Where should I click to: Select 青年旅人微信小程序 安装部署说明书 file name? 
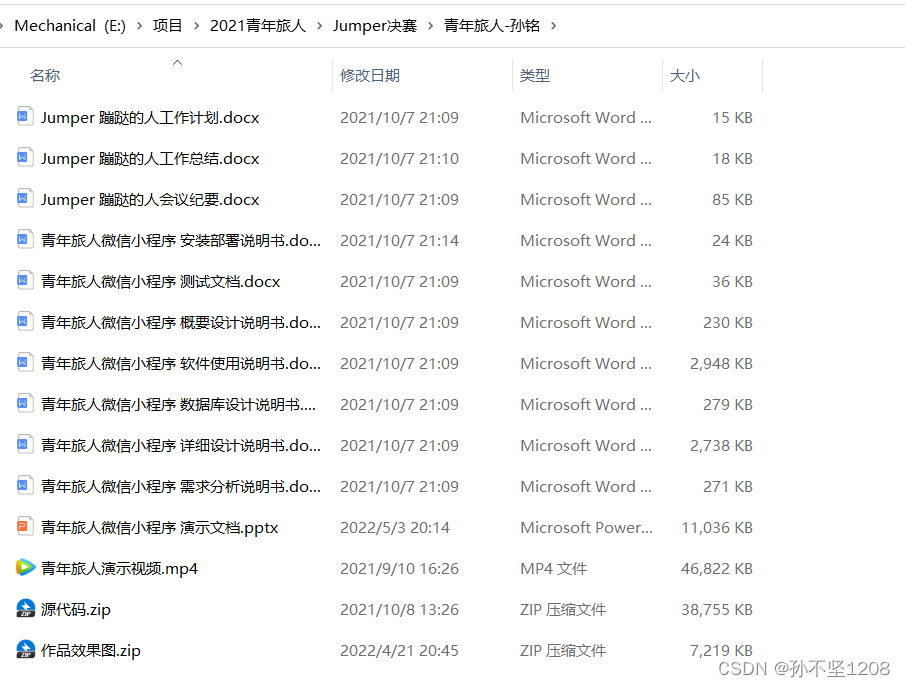[181, 241]
